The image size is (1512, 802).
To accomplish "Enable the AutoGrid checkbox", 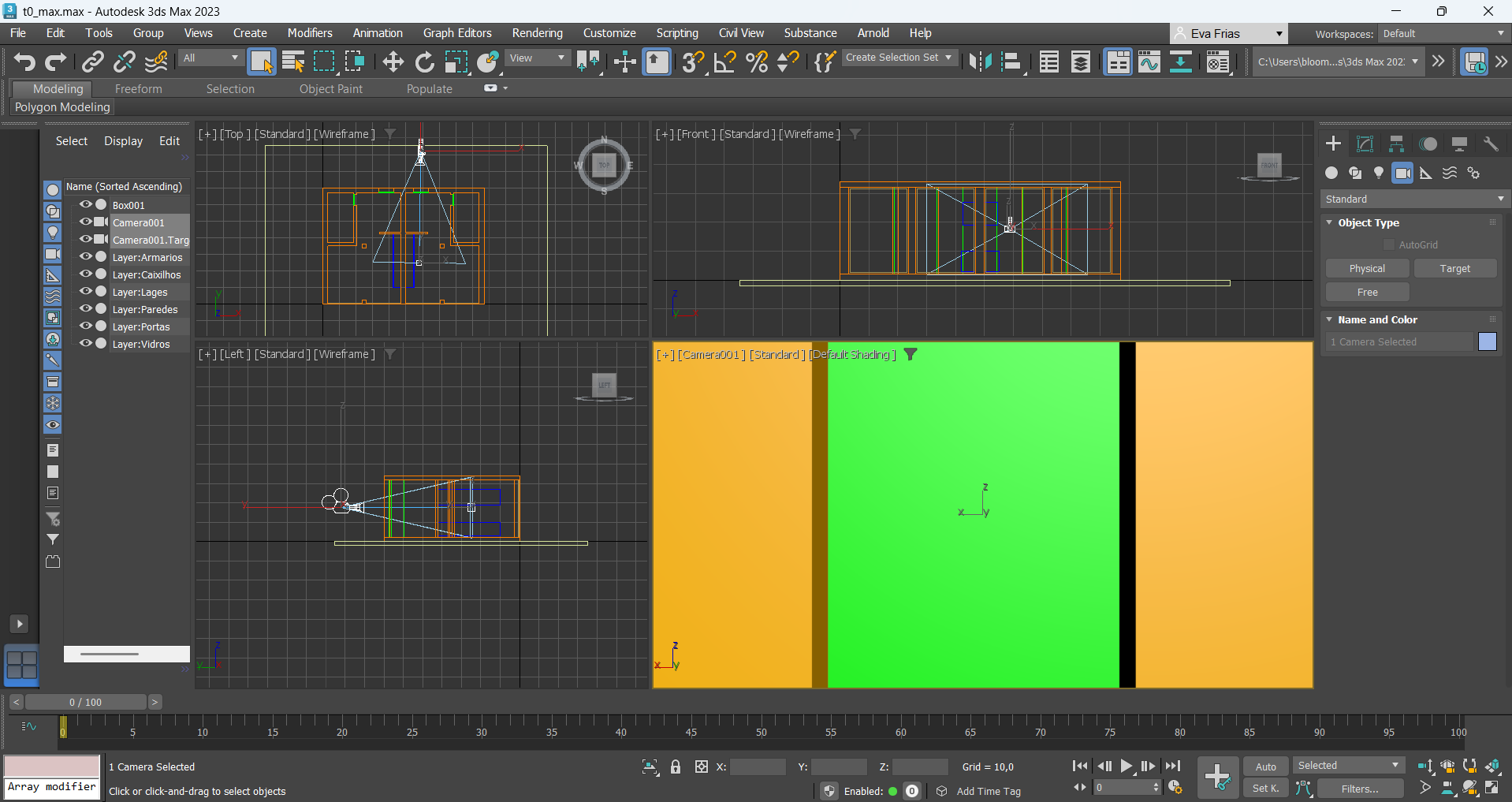I will pyautogui.click(x=1389, y=245).
